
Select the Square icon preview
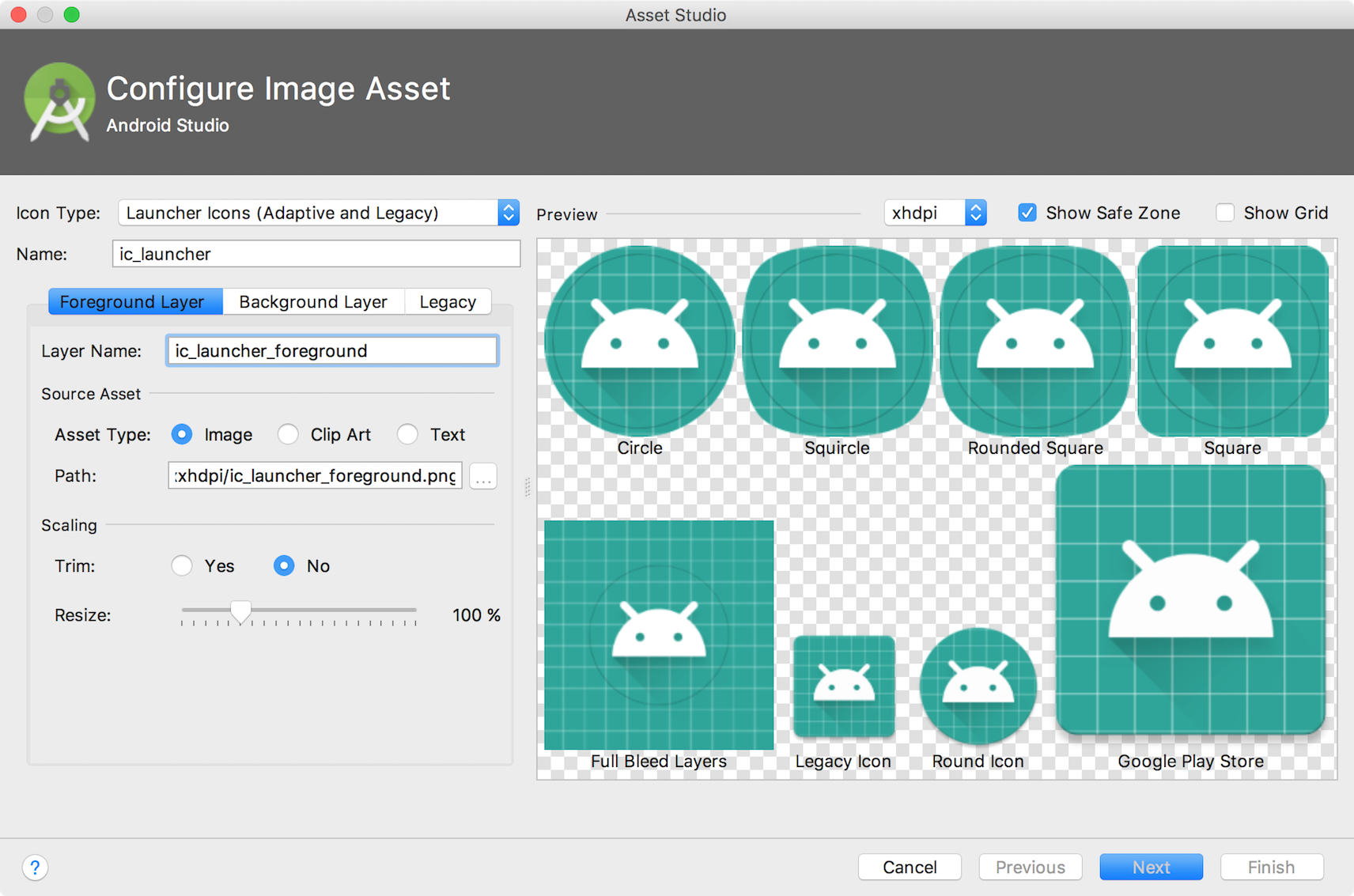coord(1232,340)
